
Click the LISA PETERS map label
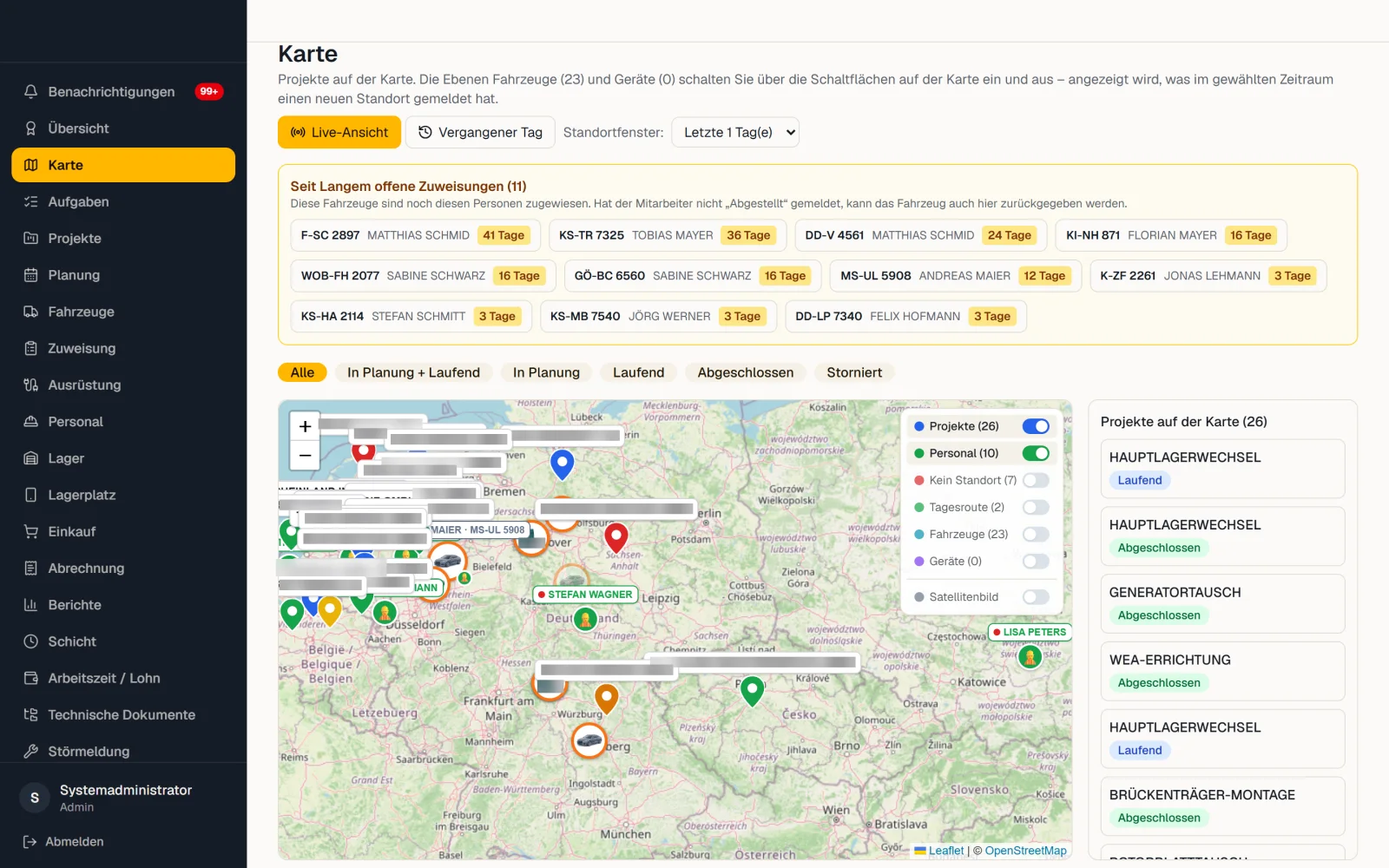(1030, 632)
